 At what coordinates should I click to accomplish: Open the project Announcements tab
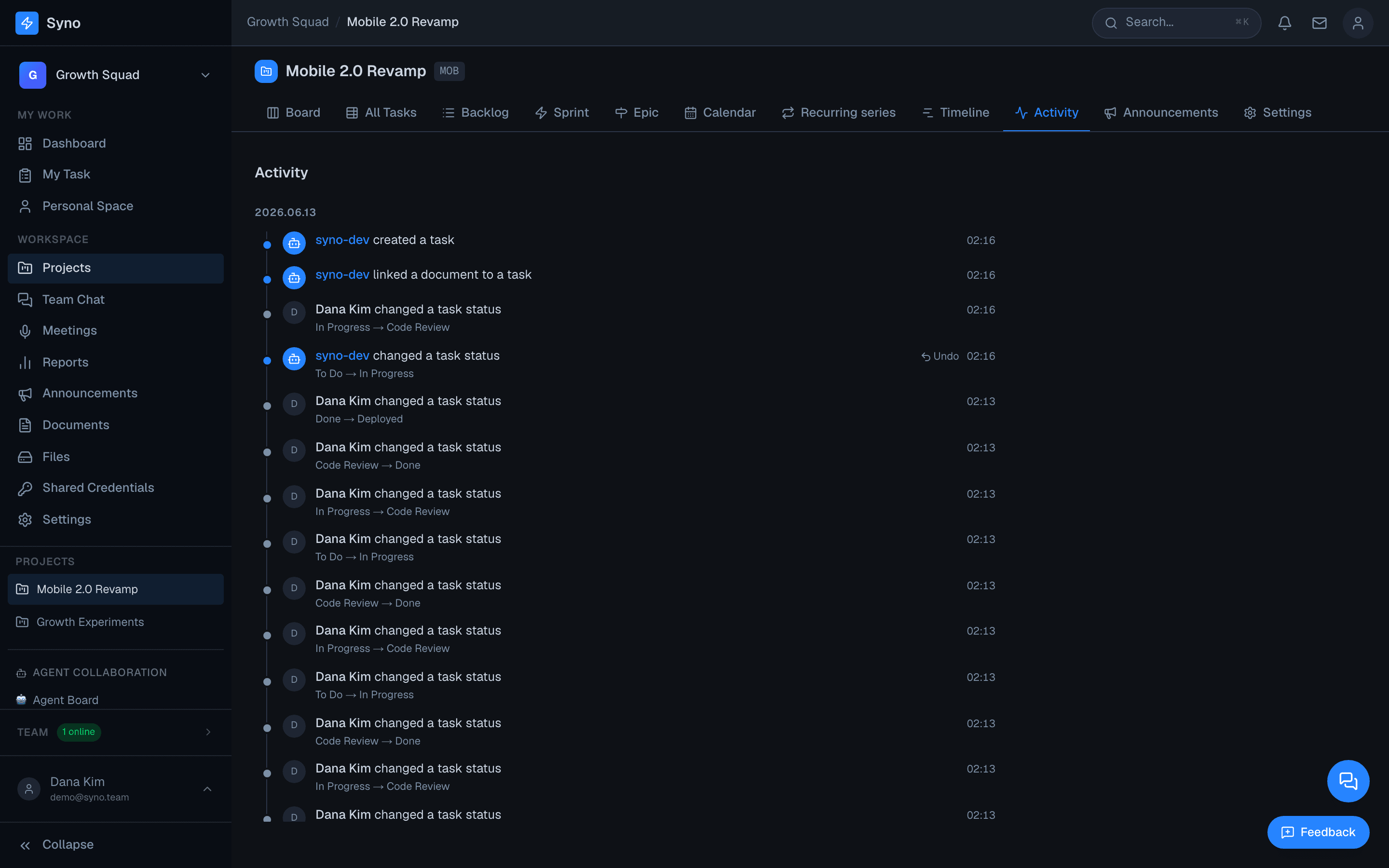1160,112
